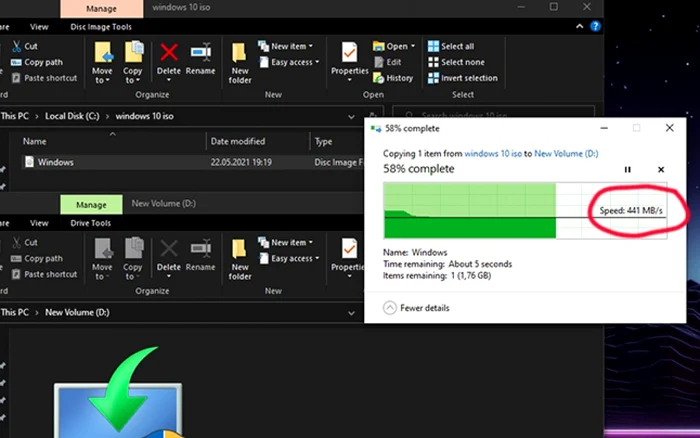Click the windows 10 iso source link
Screen dimensions: 700x438
coord(493,154)
